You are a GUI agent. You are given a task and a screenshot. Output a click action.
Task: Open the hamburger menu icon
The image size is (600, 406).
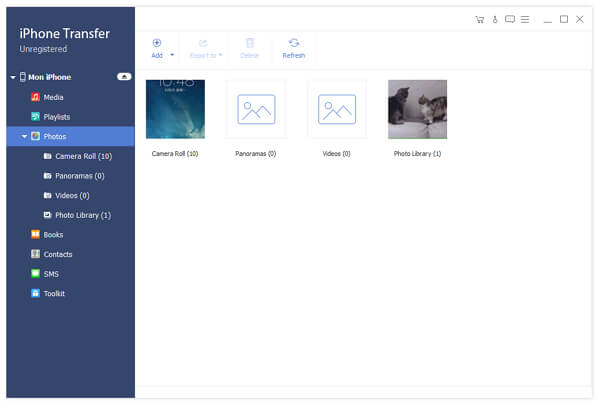pos(525,19)
